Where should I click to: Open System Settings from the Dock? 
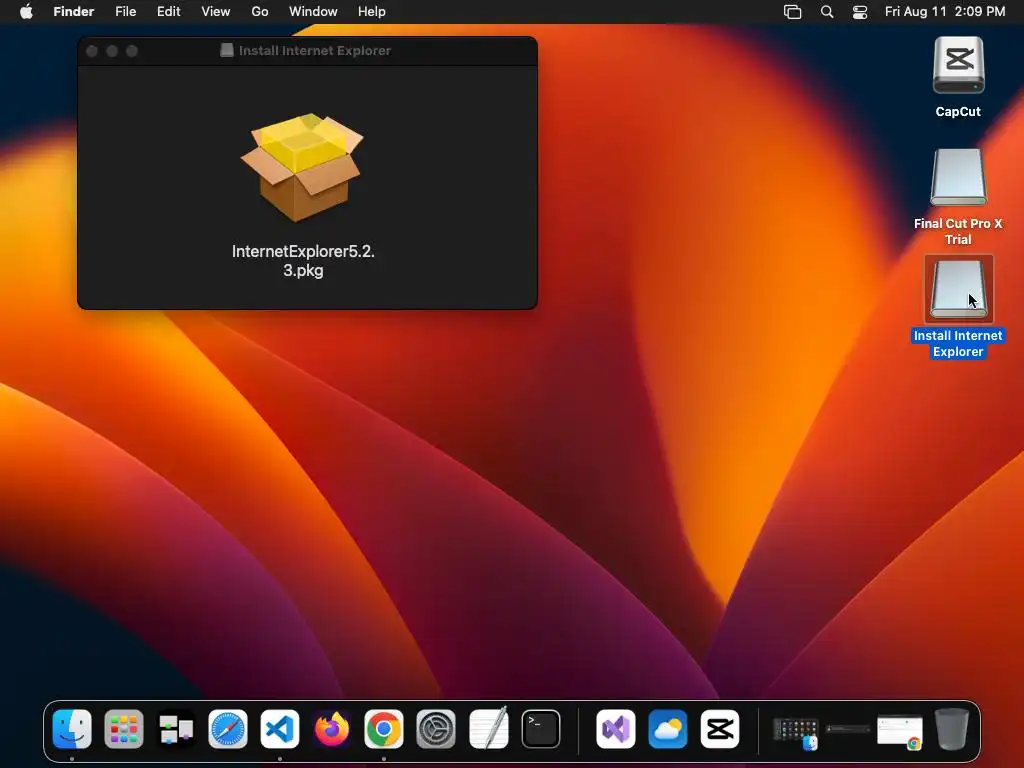click(436, 729)
